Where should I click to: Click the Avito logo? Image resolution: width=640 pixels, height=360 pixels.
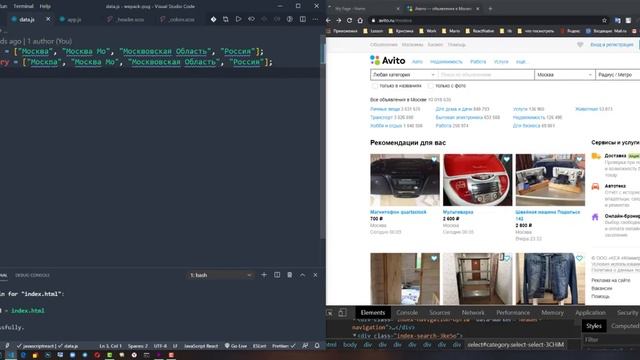[x=387, y=60]
